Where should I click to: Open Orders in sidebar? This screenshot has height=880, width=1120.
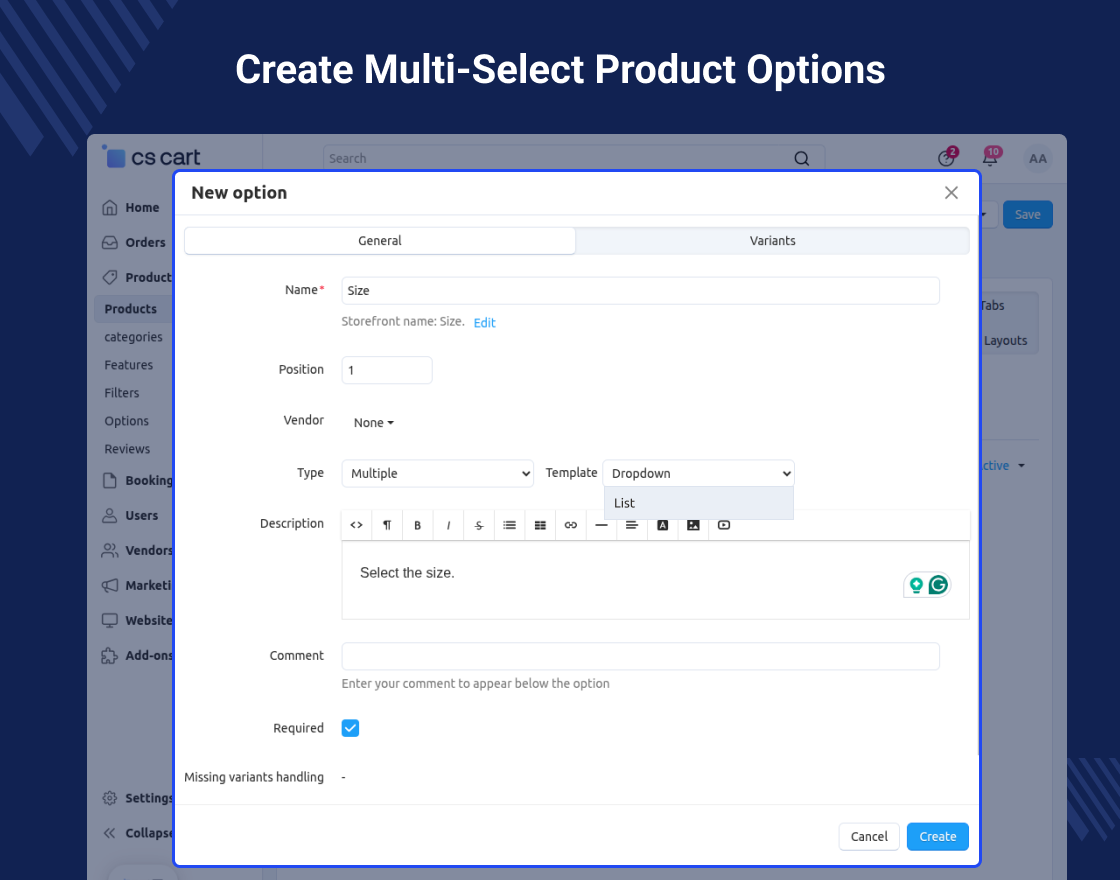[134, 242]
